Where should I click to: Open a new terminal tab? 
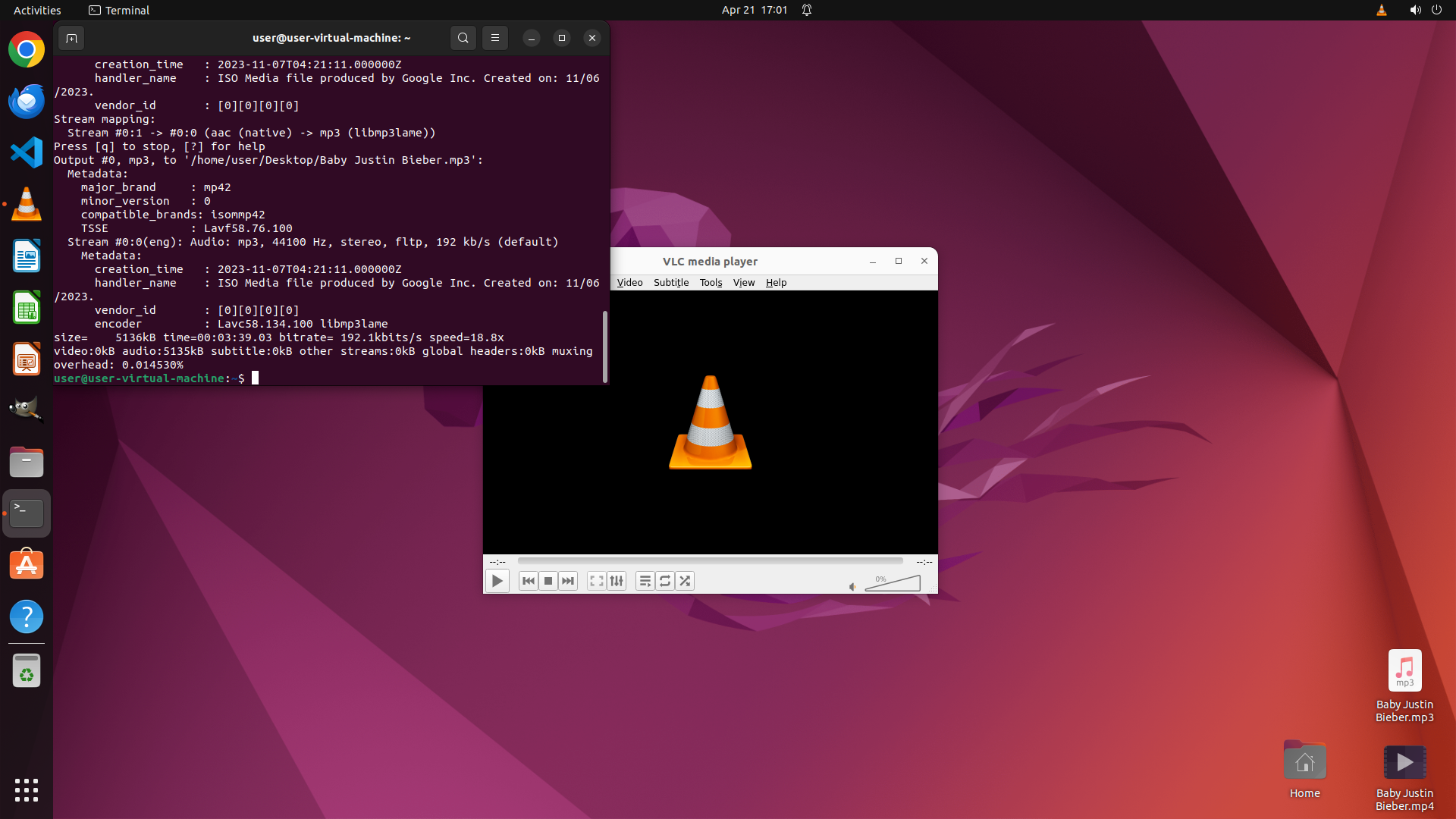pyautogui.click(x=71, y=38)
